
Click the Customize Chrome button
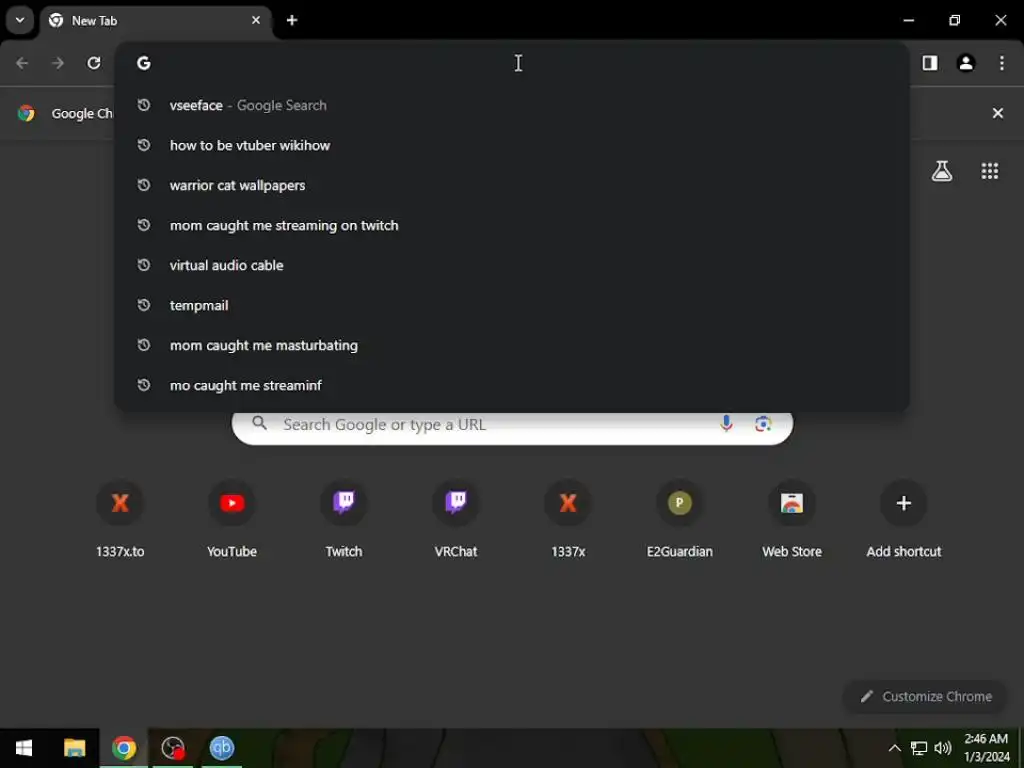[x=925, y=696]
